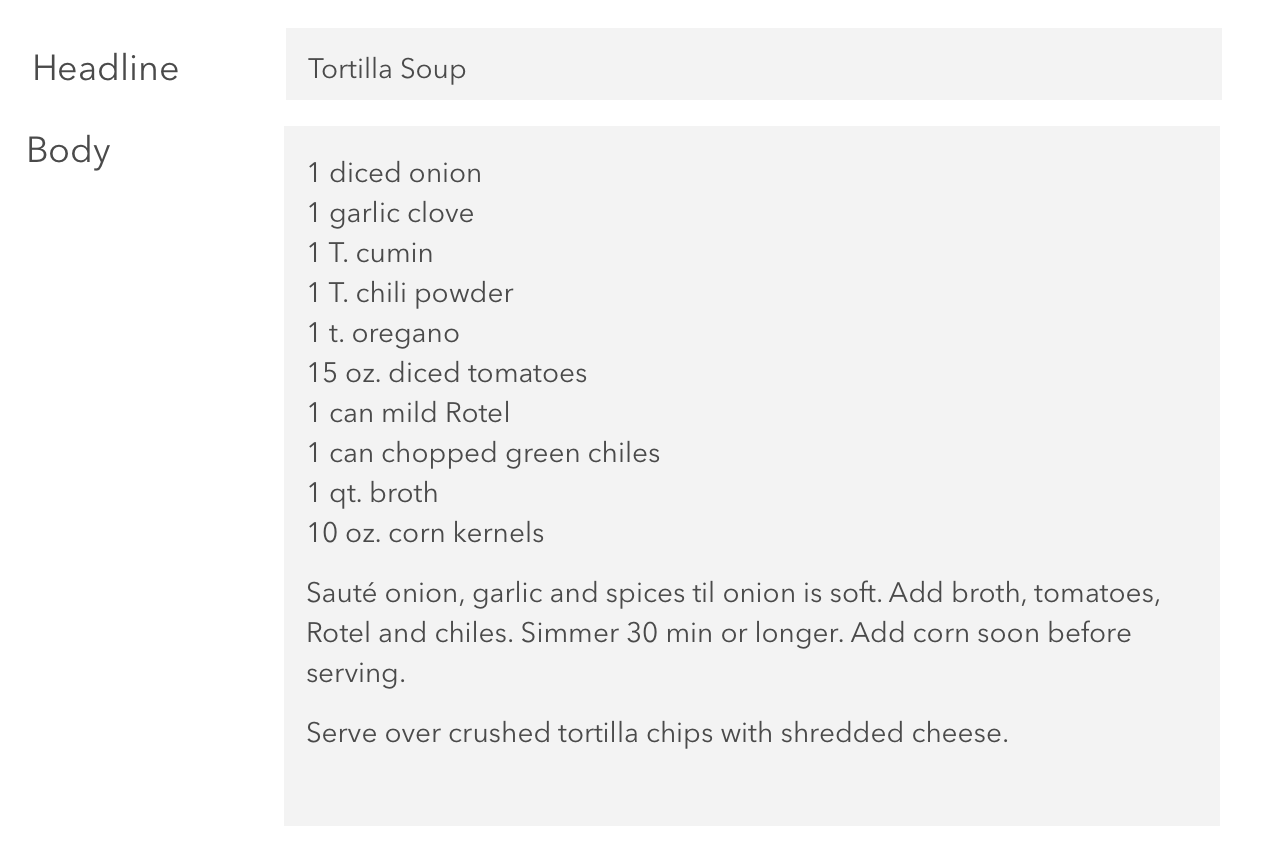
Task: Click the word 'serving.' in body
Action: tap(356, 673)
